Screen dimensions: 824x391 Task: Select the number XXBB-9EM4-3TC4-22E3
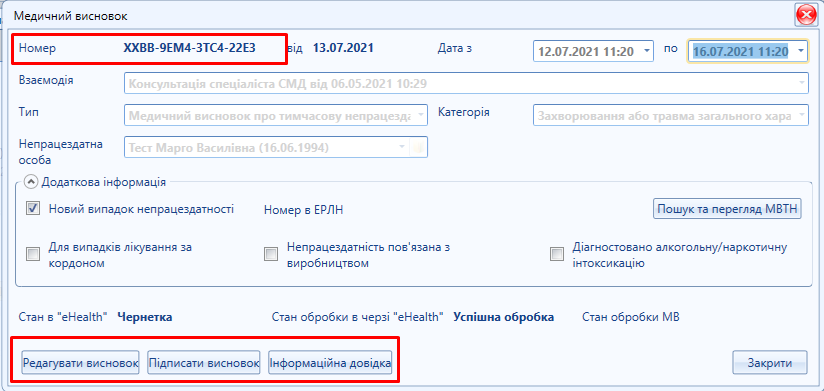click(x=190, y=48)
